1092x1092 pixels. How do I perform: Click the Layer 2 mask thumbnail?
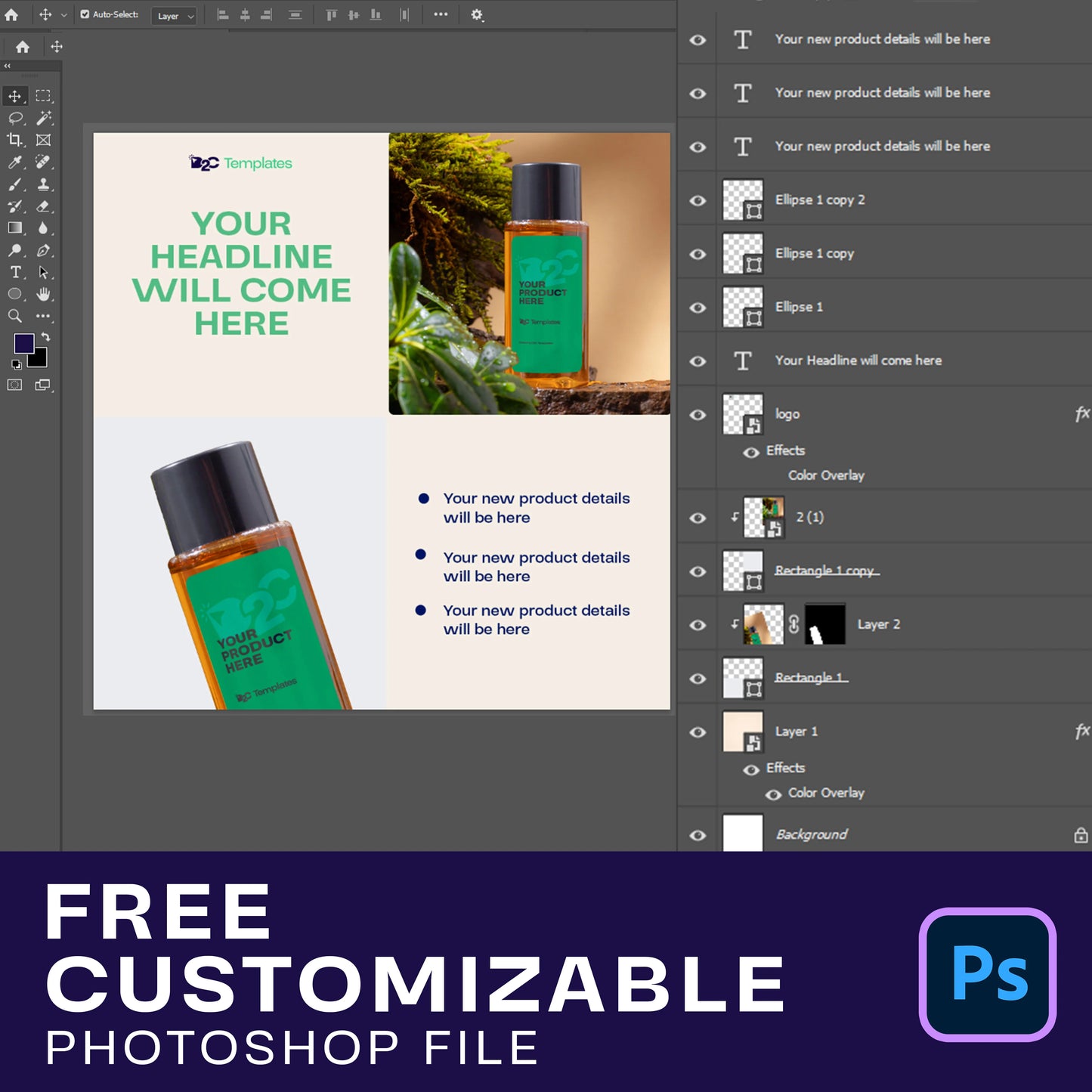(x=824, y=624)
